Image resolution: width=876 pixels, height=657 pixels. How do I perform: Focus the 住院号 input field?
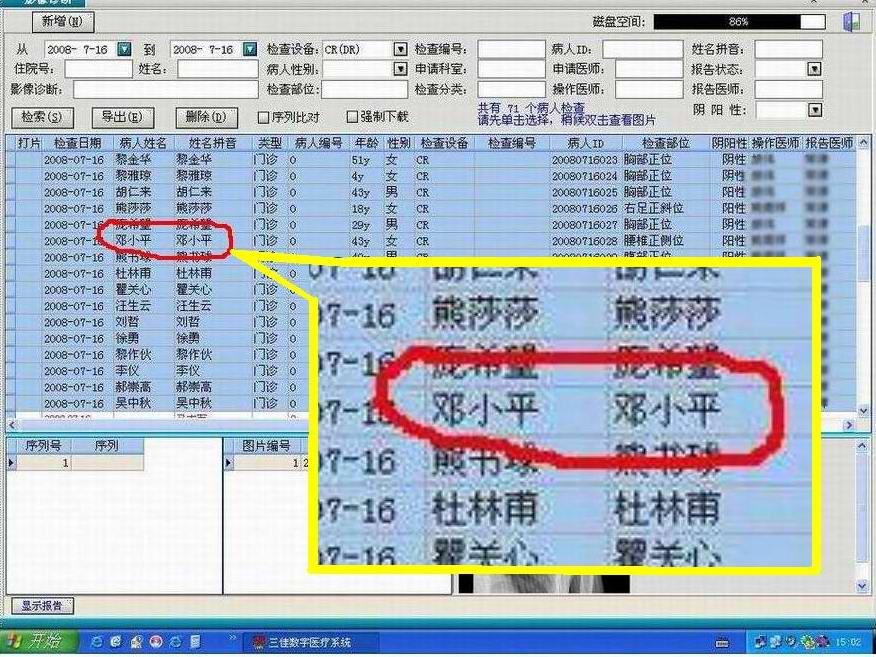(x=98, y=69)
